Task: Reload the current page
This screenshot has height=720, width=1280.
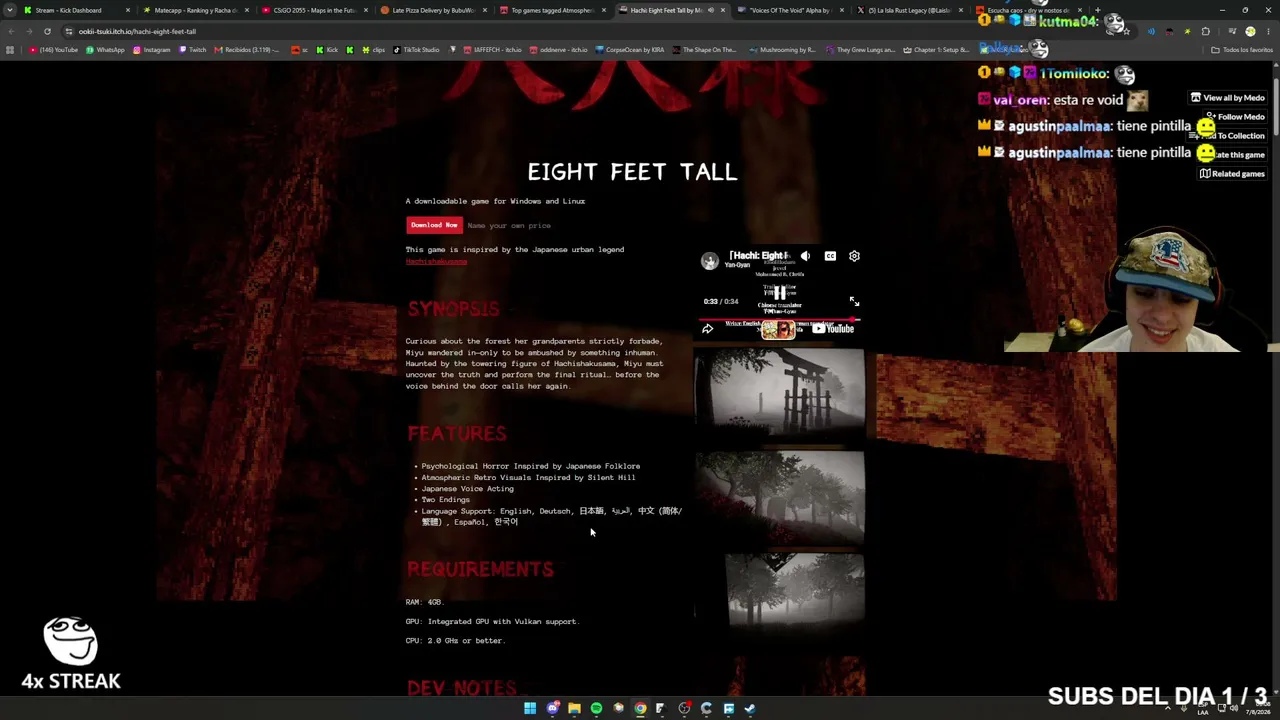Action: click(x=47, y=31)
